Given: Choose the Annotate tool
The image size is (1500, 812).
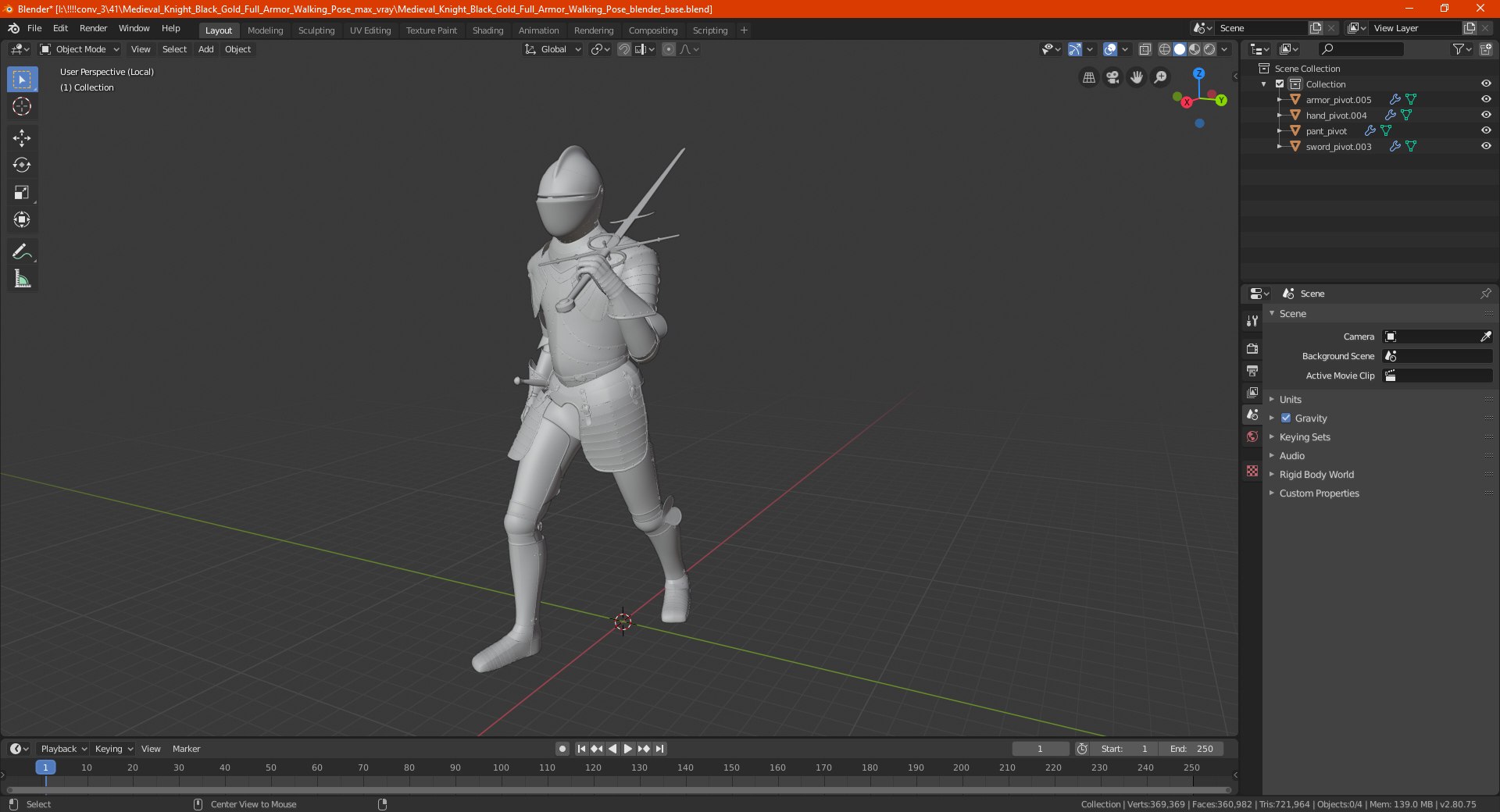Looking at the screenshot, I should click(x=22, y=251).
